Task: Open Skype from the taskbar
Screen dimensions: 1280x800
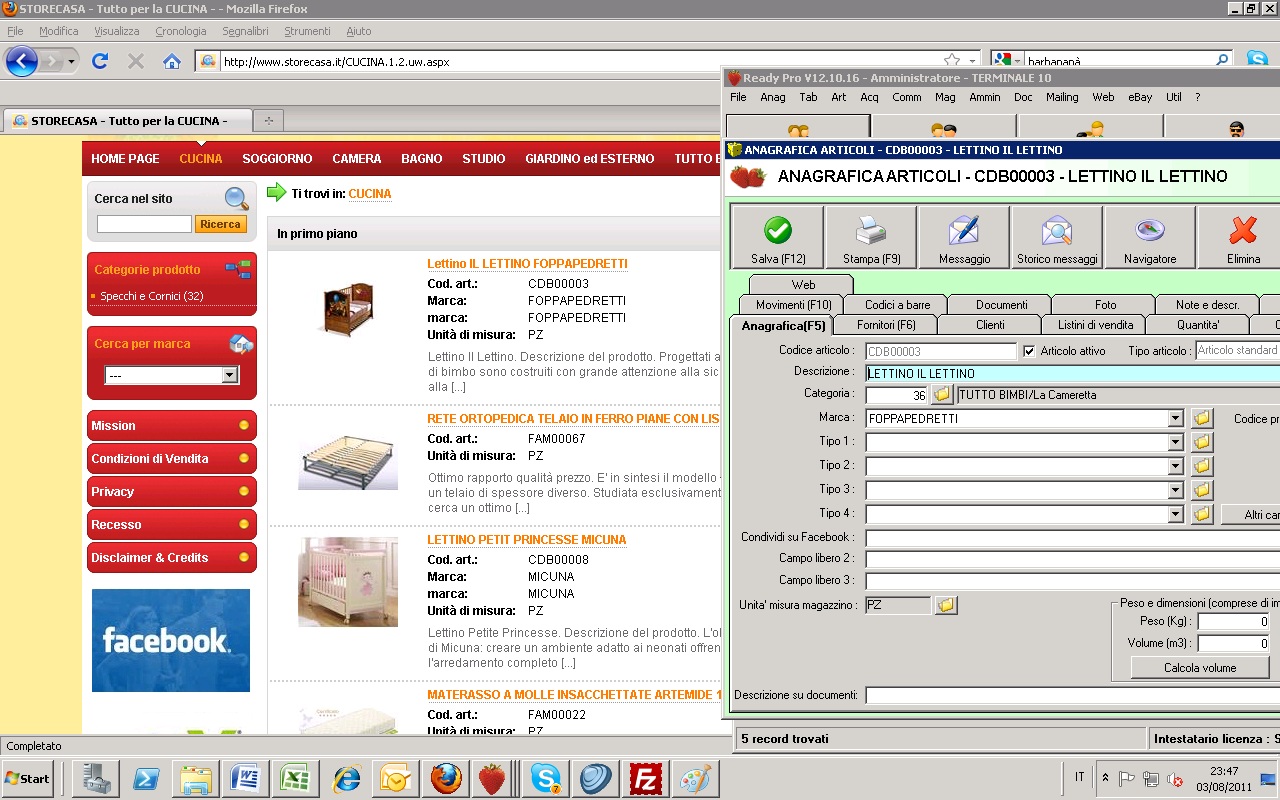Action: click(x=546, y=778)
